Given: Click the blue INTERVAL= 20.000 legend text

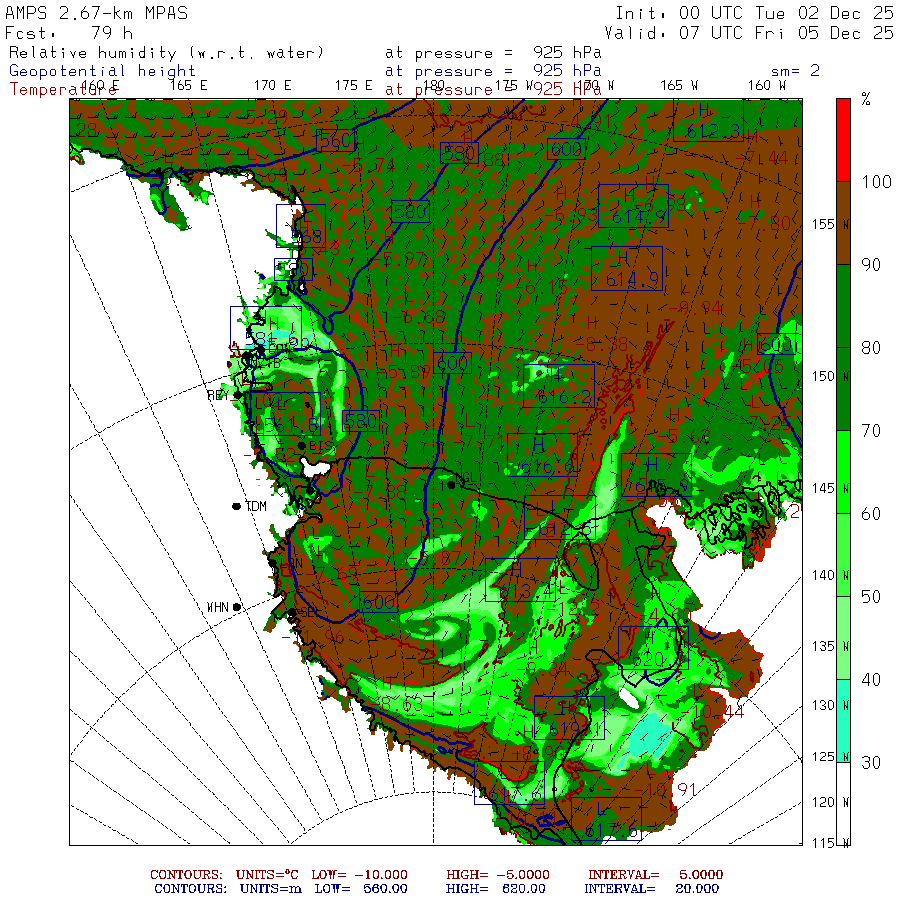Looking at the screenshot, I should (x=651, y=889).
